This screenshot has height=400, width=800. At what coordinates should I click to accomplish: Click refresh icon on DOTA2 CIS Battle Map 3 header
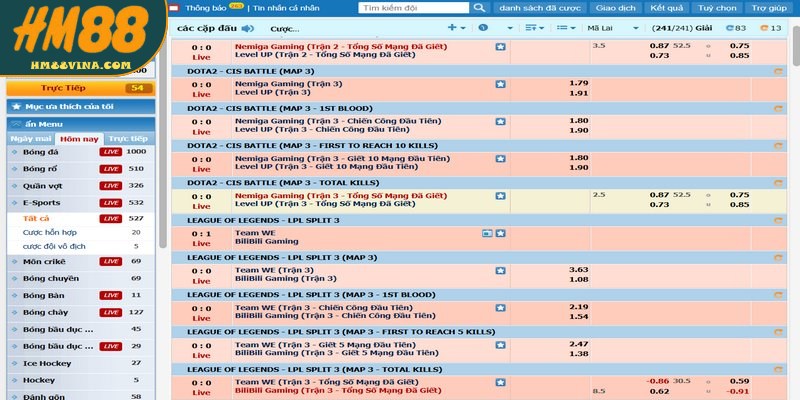[777, 71]
